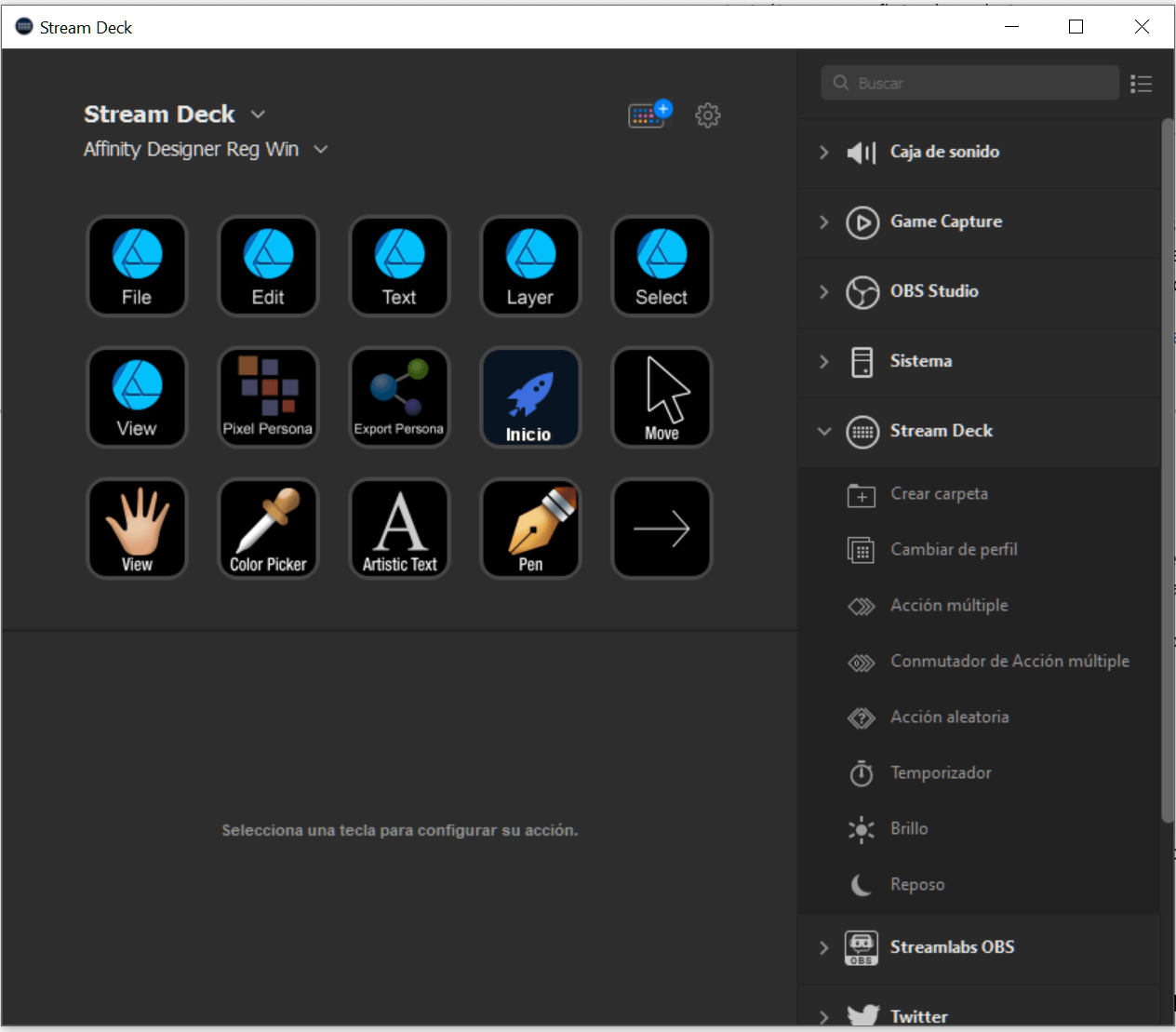Open the Layer key
Image resolution: width=1176 pixels, height=1032 pixels.
(x=530, y=266)
